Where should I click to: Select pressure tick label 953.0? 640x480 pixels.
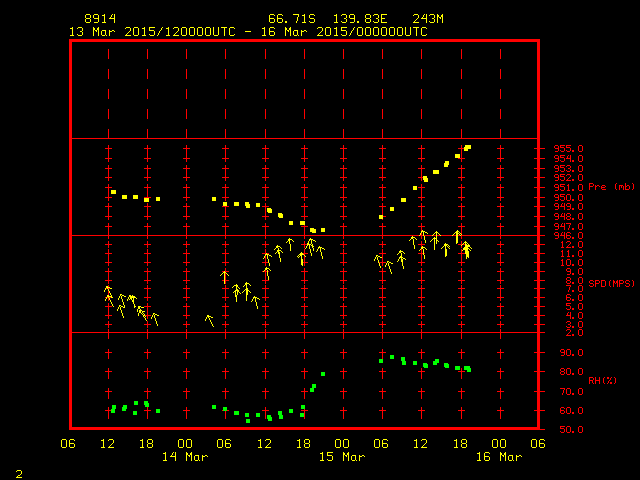pos(568,168)
